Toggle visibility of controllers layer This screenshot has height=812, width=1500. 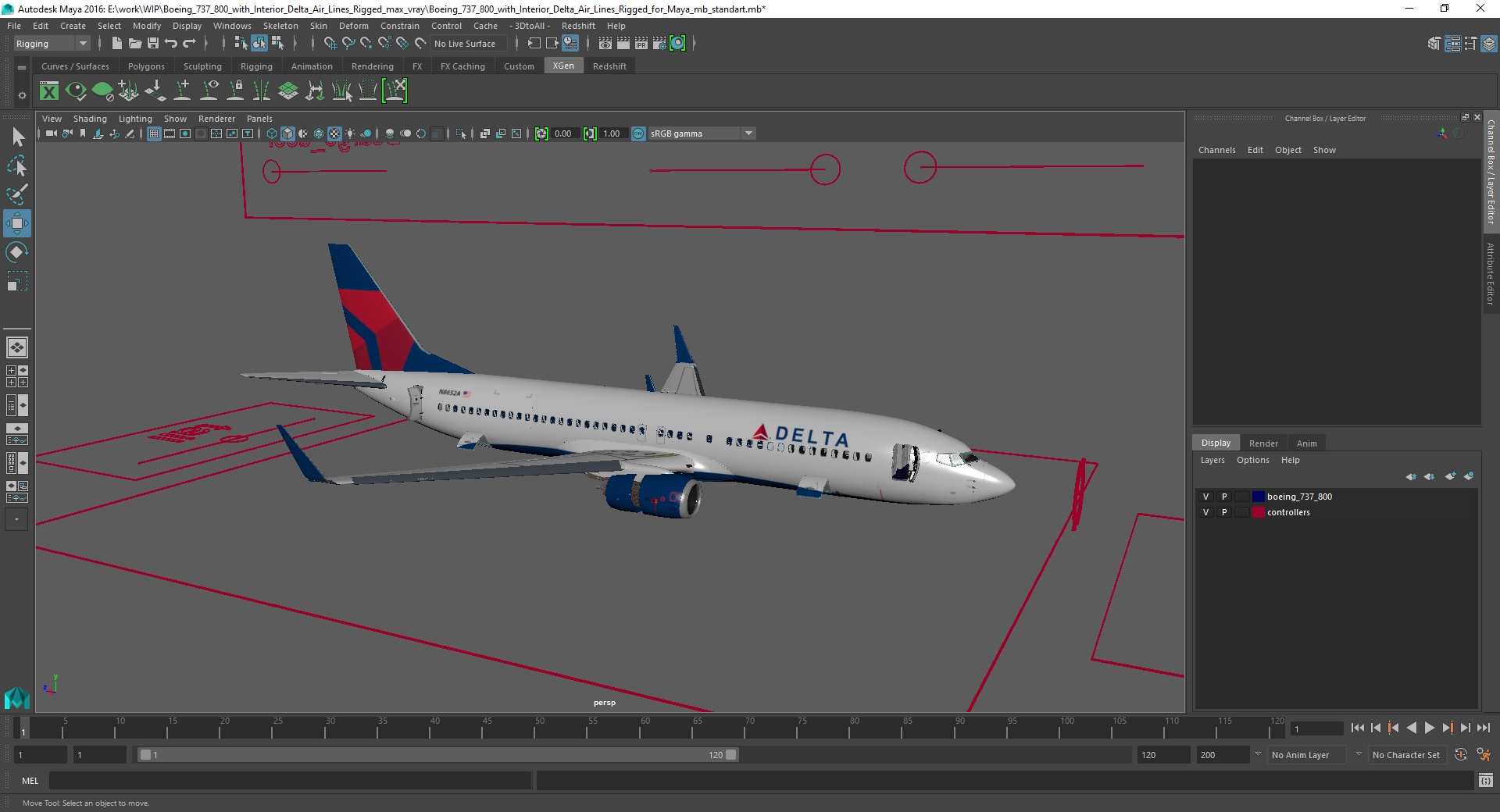point(1205,512)
